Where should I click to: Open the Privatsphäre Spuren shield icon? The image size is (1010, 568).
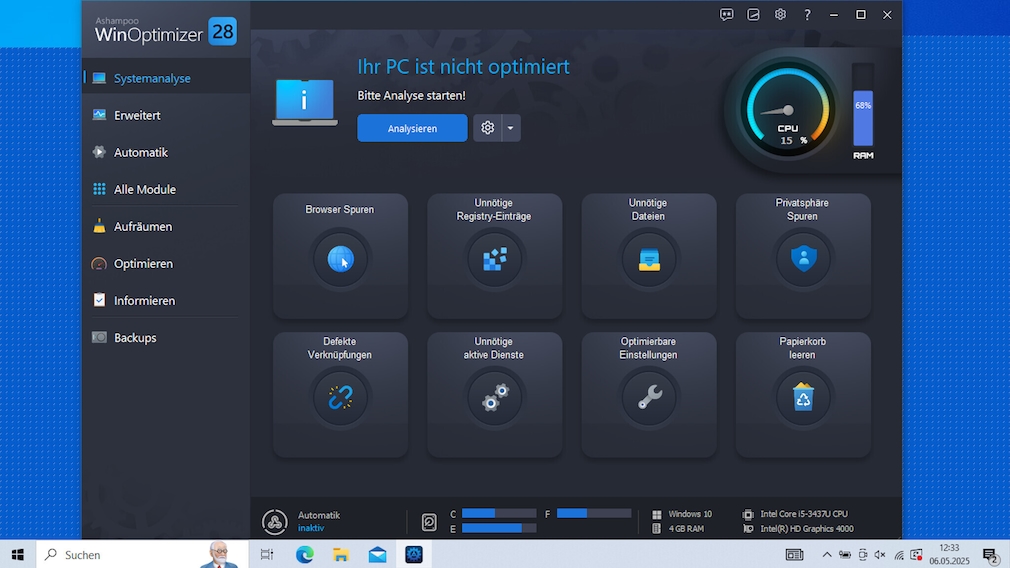(803, 258)
